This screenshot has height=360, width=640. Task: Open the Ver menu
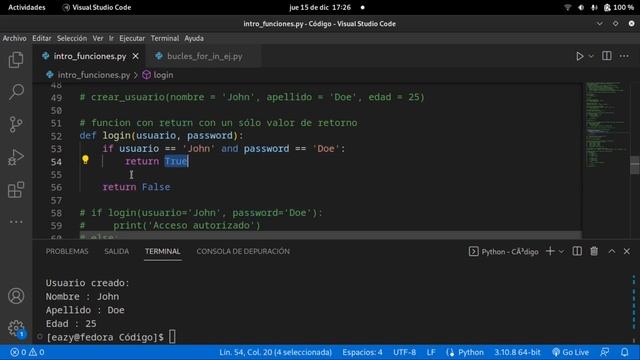click(98, 38)
